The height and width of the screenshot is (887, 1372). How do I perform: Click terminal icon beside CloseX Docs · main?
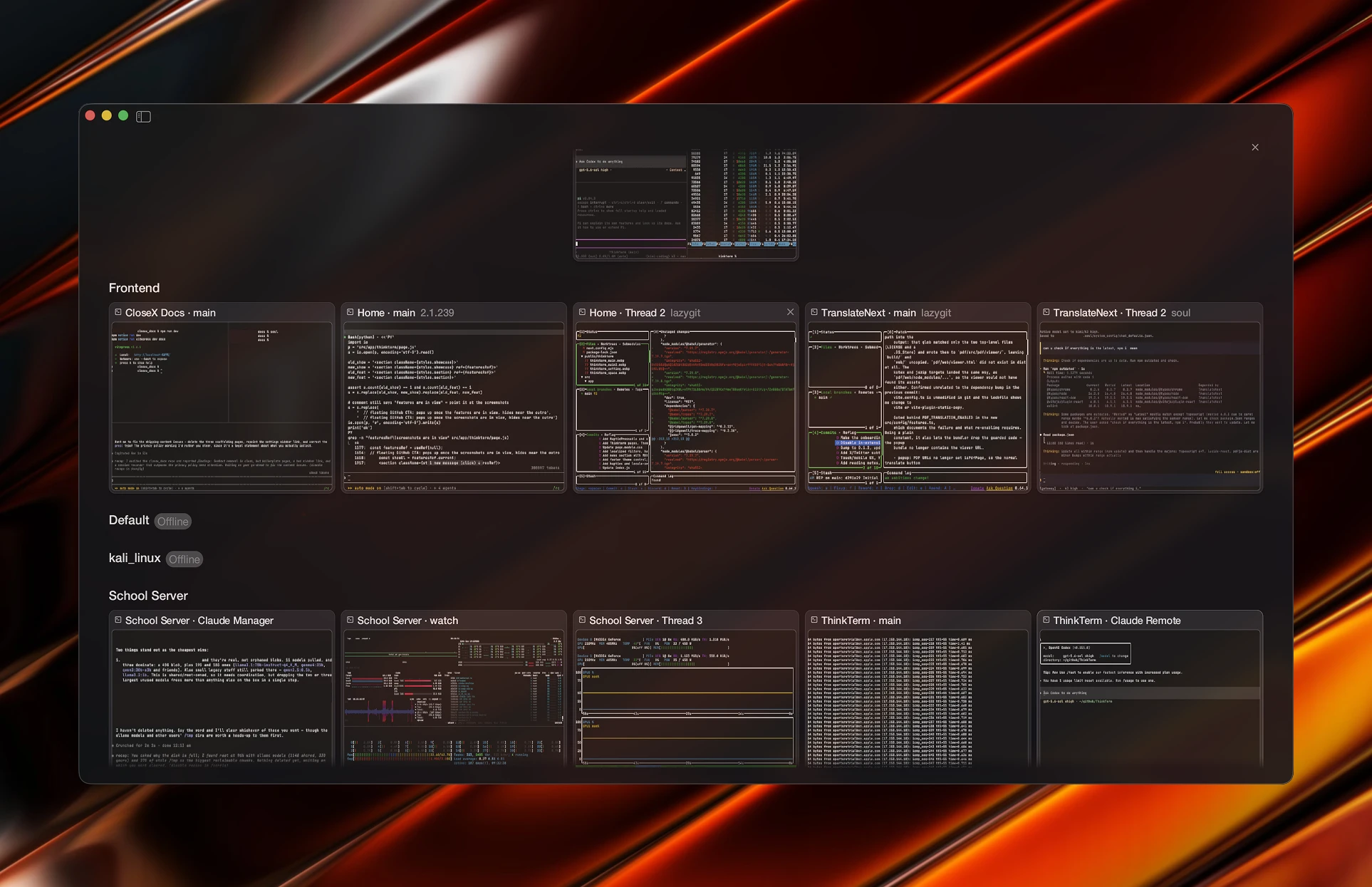tap(118, 312)
